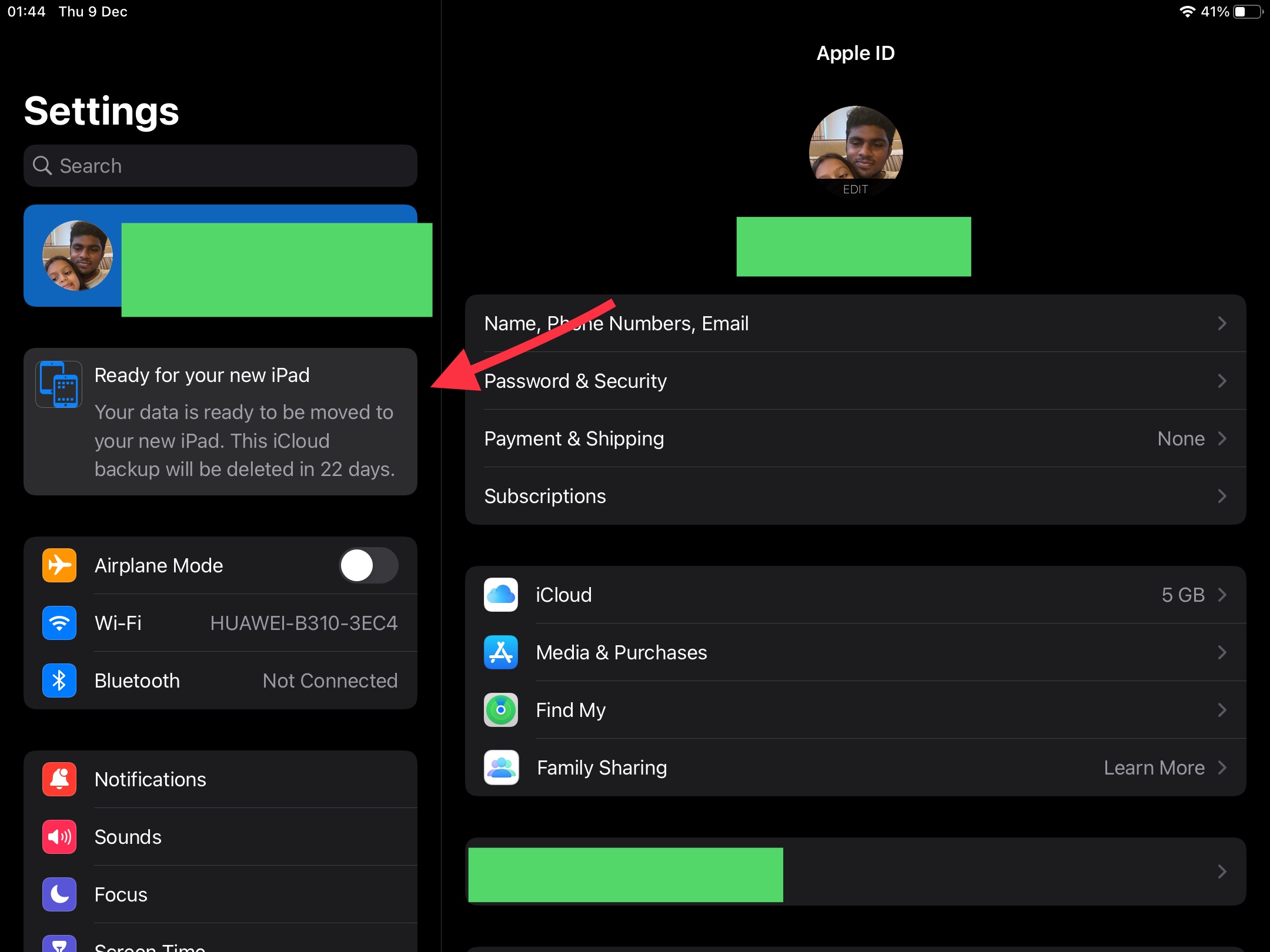Tap the red Notifications bell icon

[59, 779]
